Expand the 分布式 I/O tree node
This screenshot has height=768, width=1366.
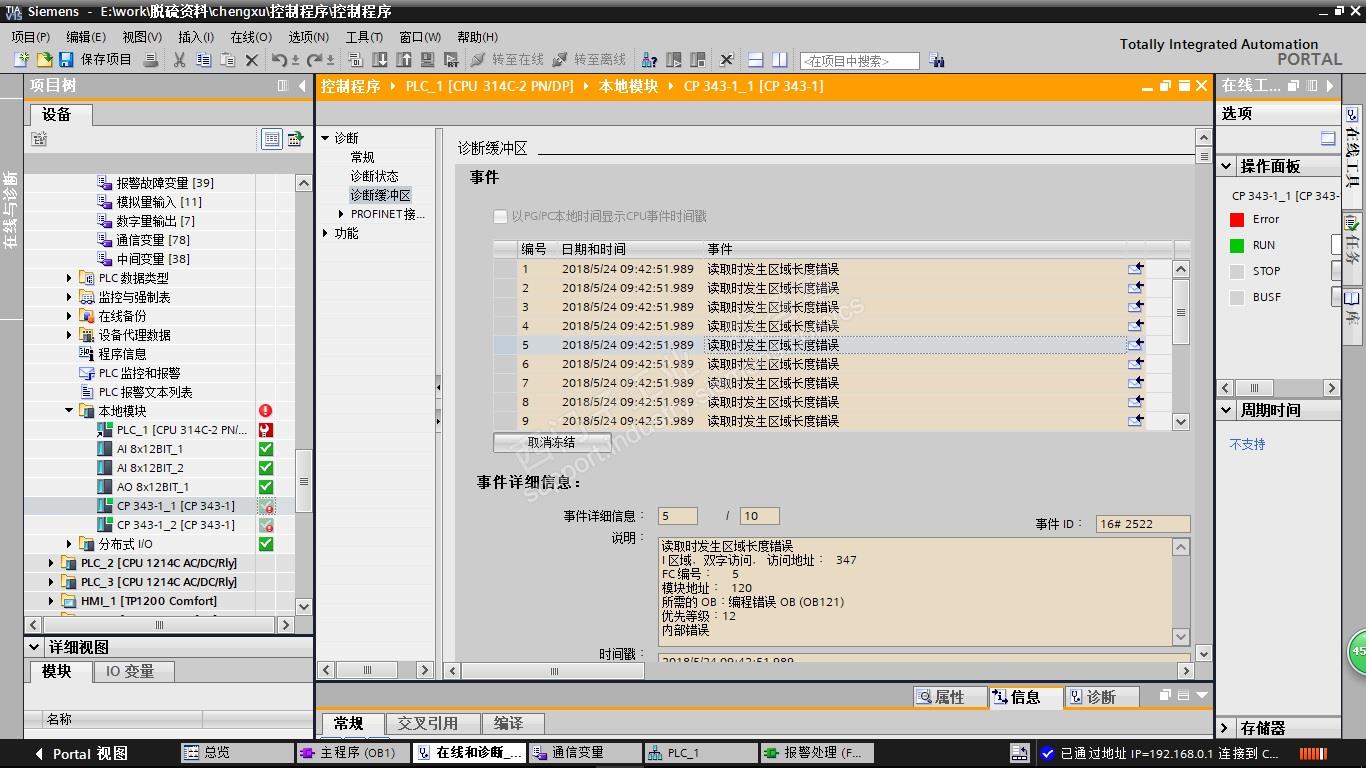[69, 544]
